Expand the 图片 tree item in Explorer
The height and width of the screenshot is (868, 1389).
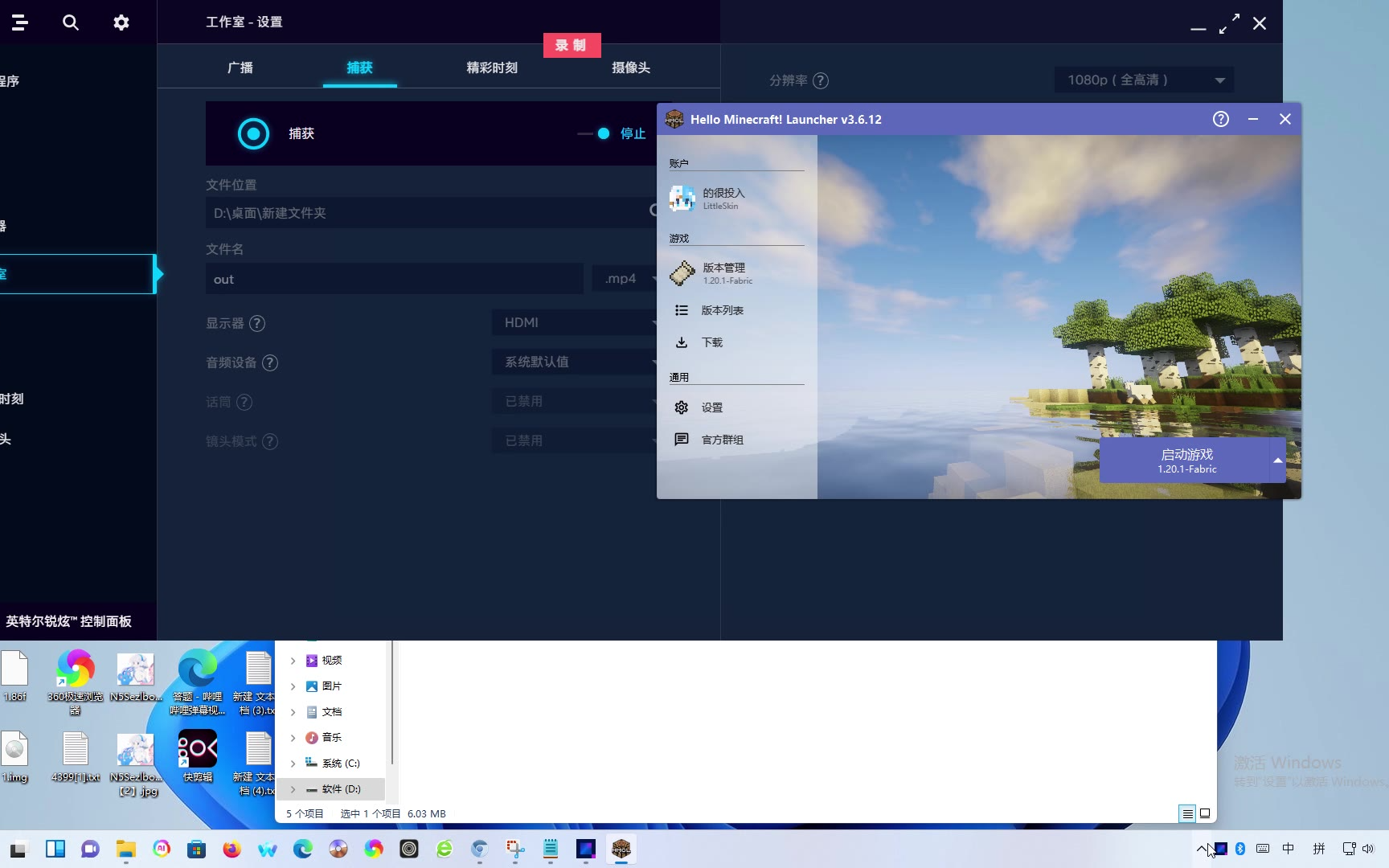click(293, 686)
